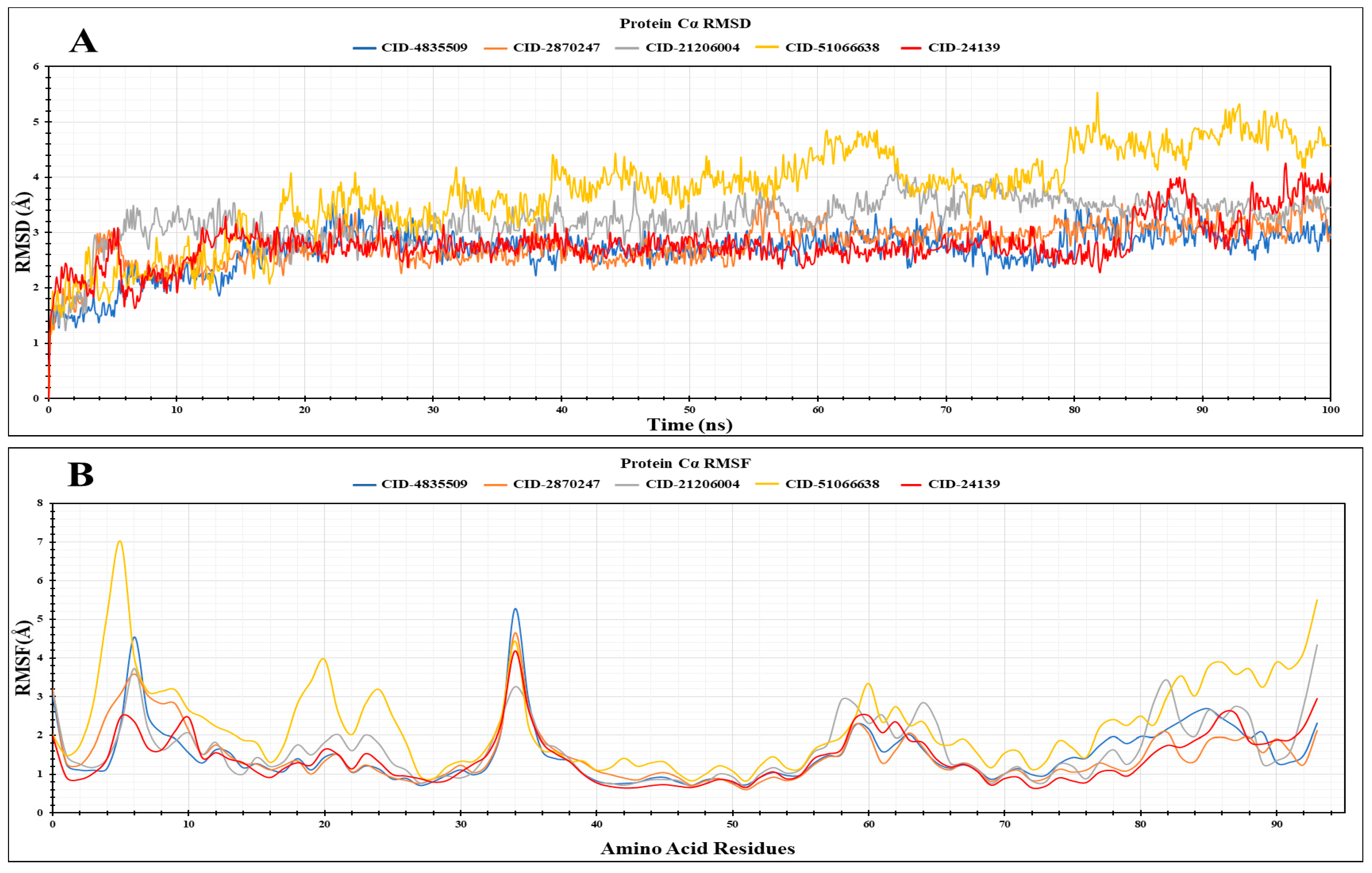Screen dimensions: 1372x873
Task: Click the 'RMSD (Å)' vertical axis title
Action: (23, 232)
